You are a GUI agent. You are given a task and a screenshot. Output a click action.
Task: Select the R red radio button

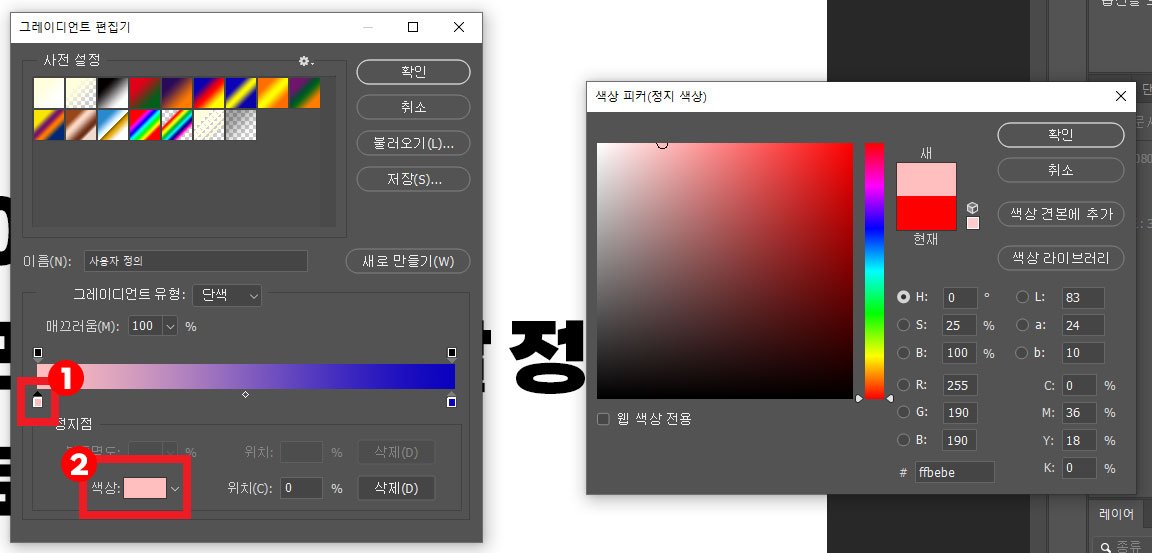click(904, 385)
